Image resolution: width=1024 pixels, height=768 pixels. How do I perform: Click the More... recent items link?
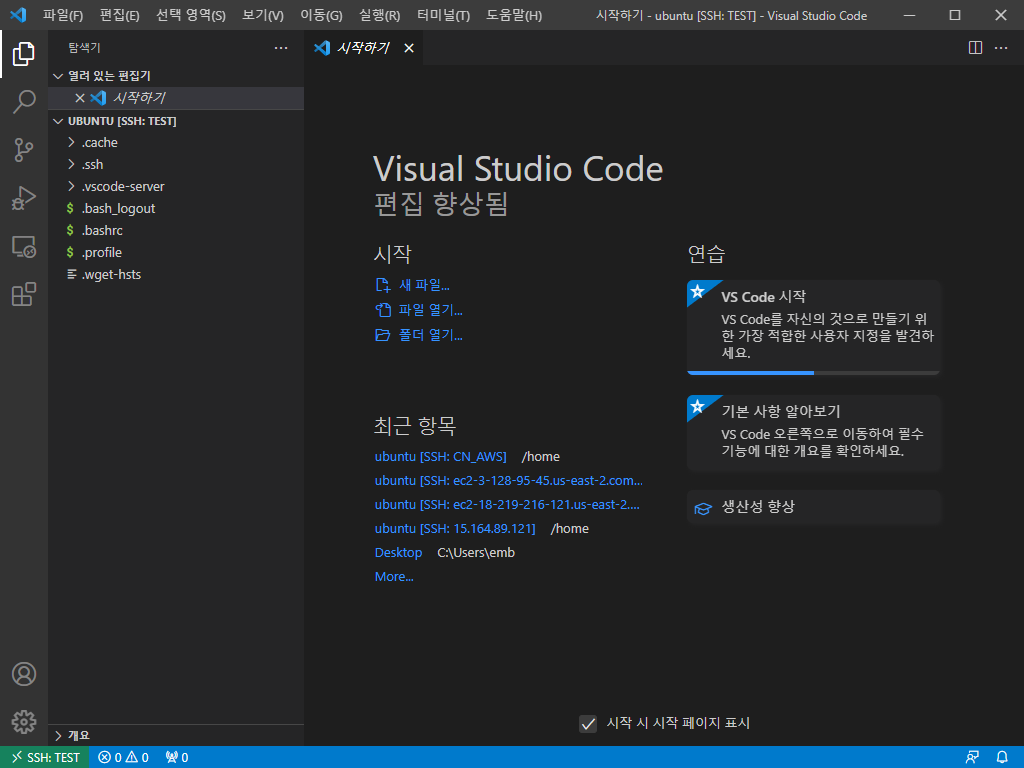pyautogui.click(x=394, y=577)
